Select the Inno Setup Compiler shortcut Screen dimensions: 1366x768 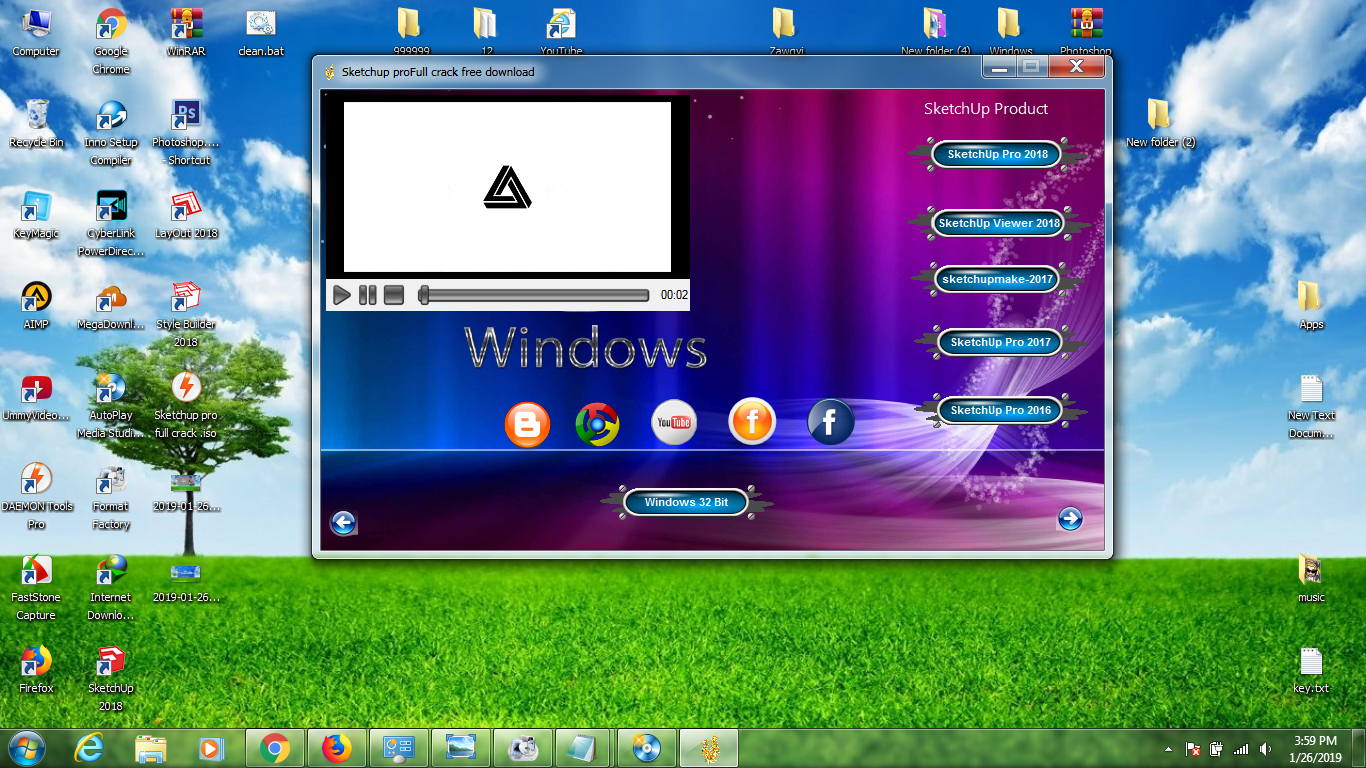(x=111, y=132)
